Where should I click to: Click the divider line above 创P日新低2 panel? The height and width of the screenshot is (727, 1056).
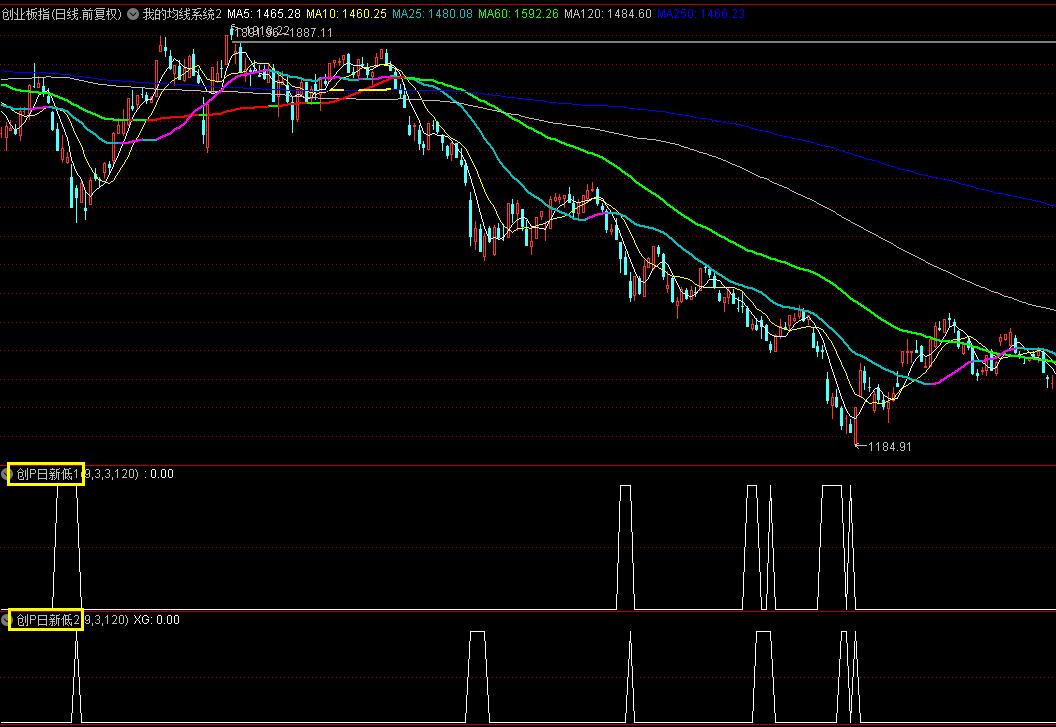528,610
